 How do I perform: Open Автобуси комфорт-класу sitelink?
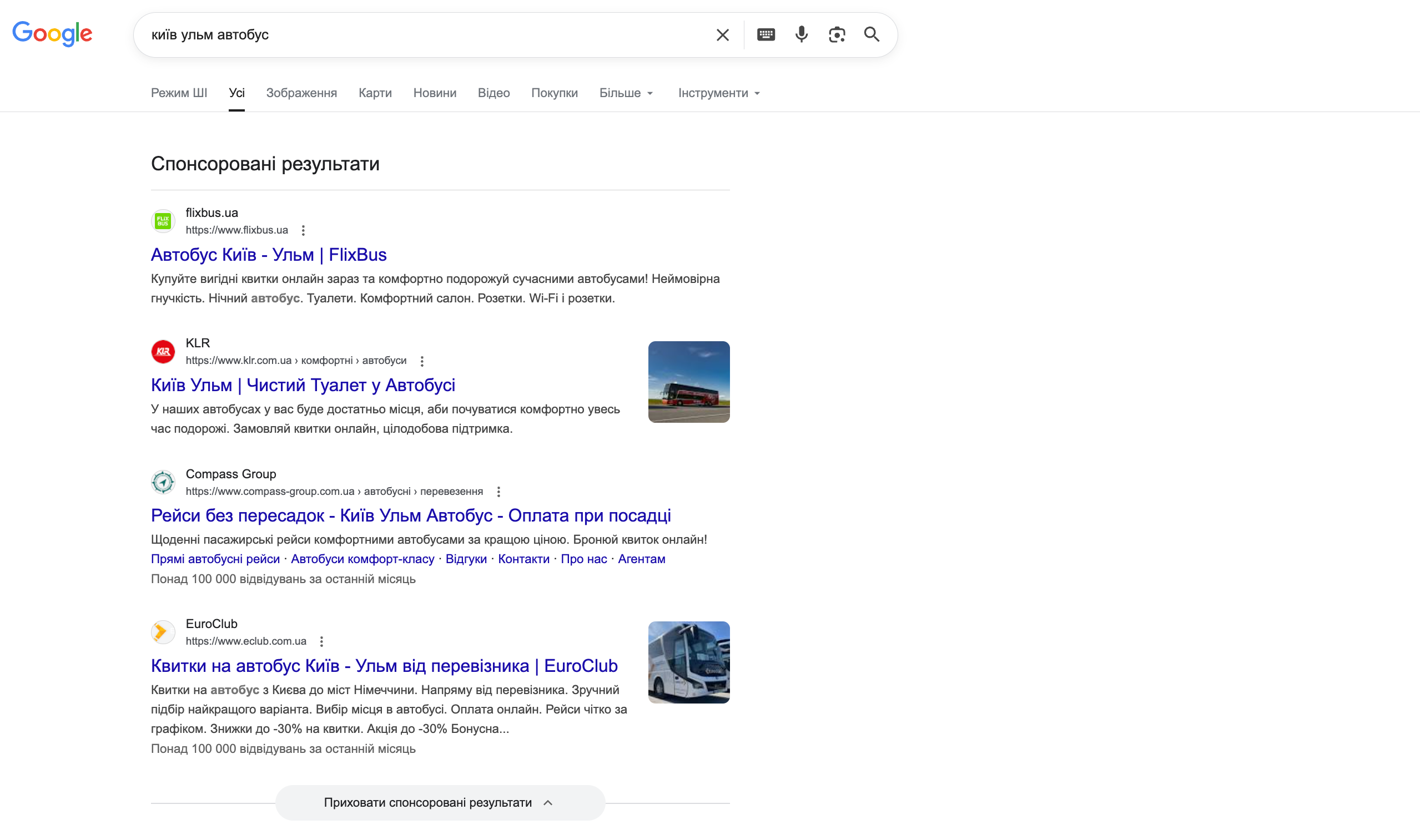(362, 559)
